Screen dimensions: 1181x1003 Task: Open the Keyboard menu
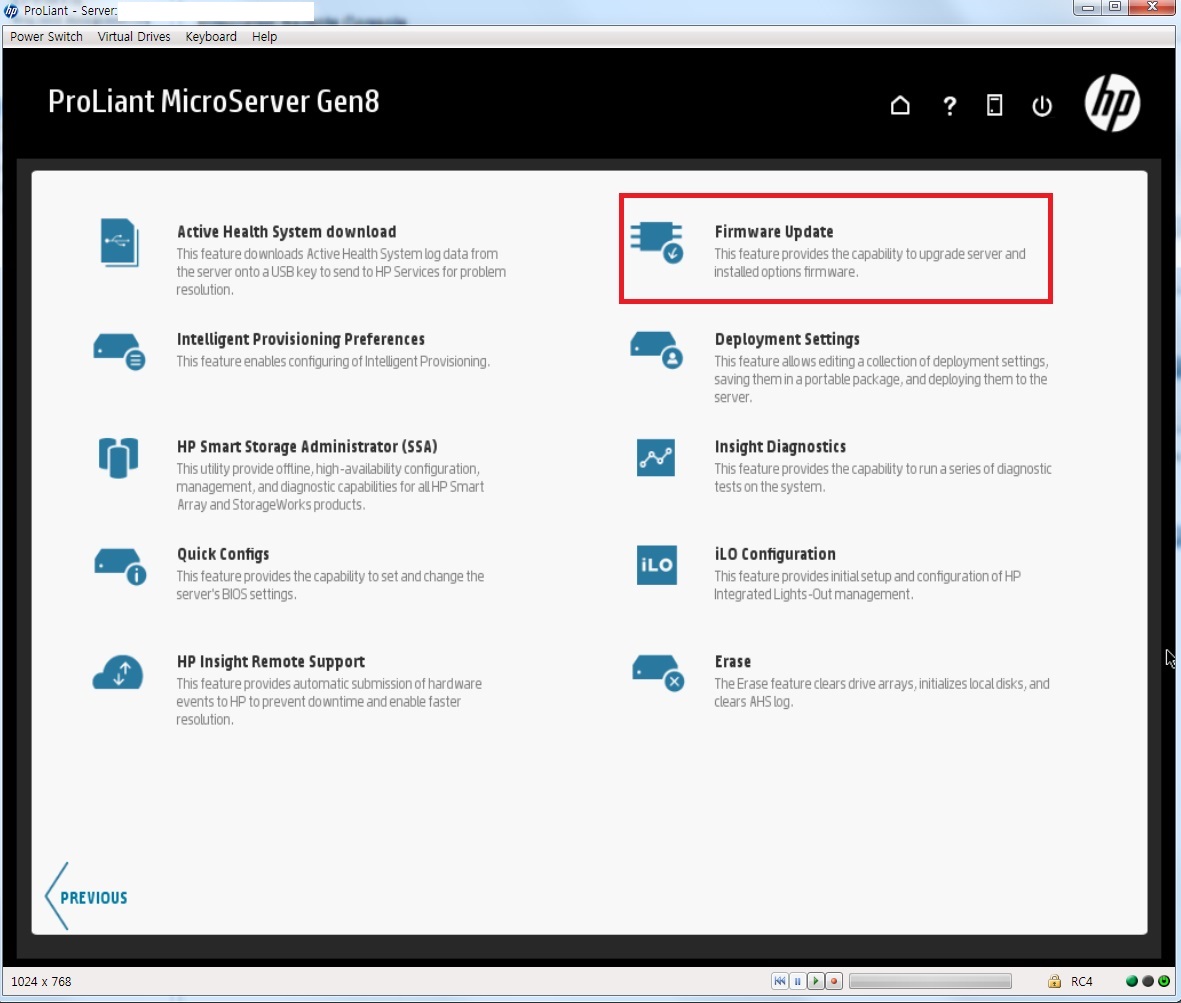click(x=211, y=36)
